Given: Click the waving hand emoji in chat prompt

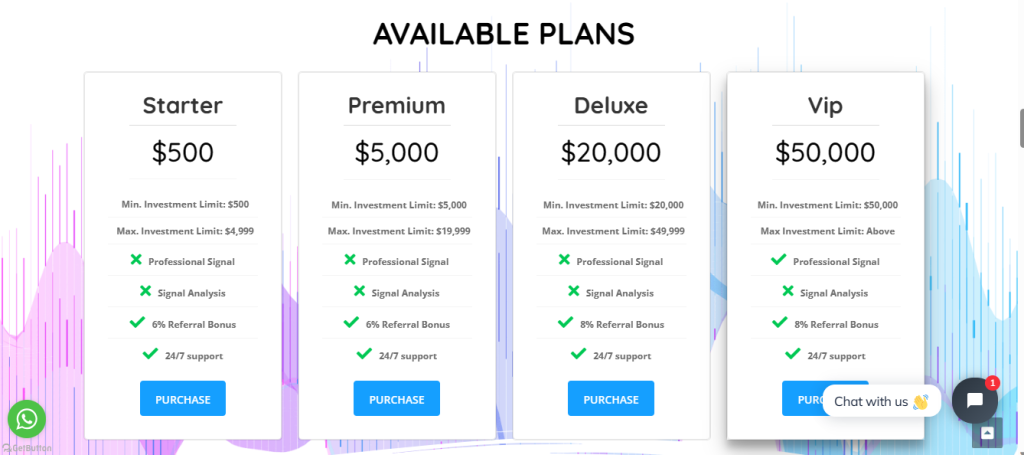Looking at the screenshot, I should click(x=920, y=401).
